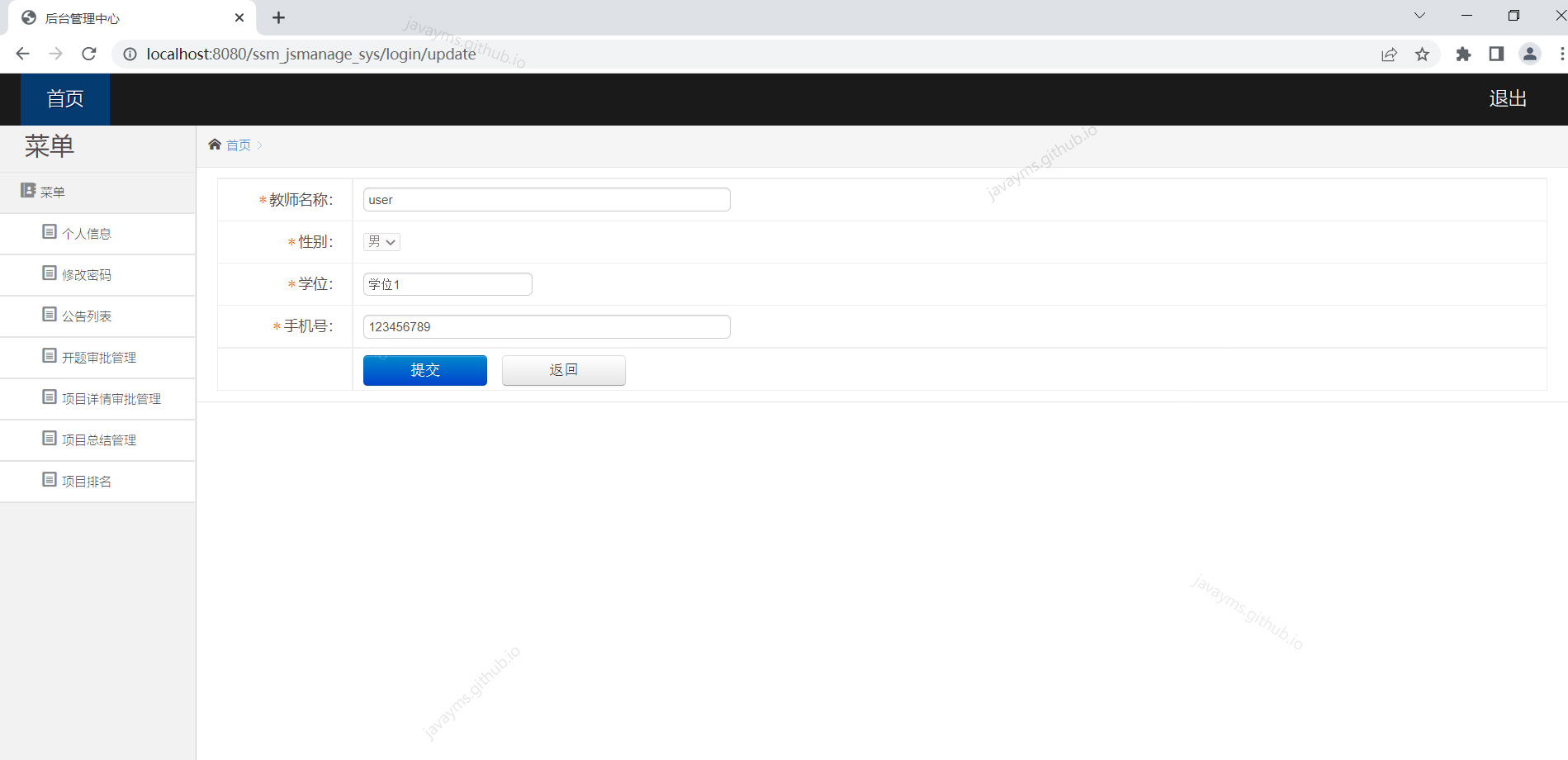Bookmark the page with the star icon
This screenshot has width=1568, height=760.
click(x=1423, y=54)
